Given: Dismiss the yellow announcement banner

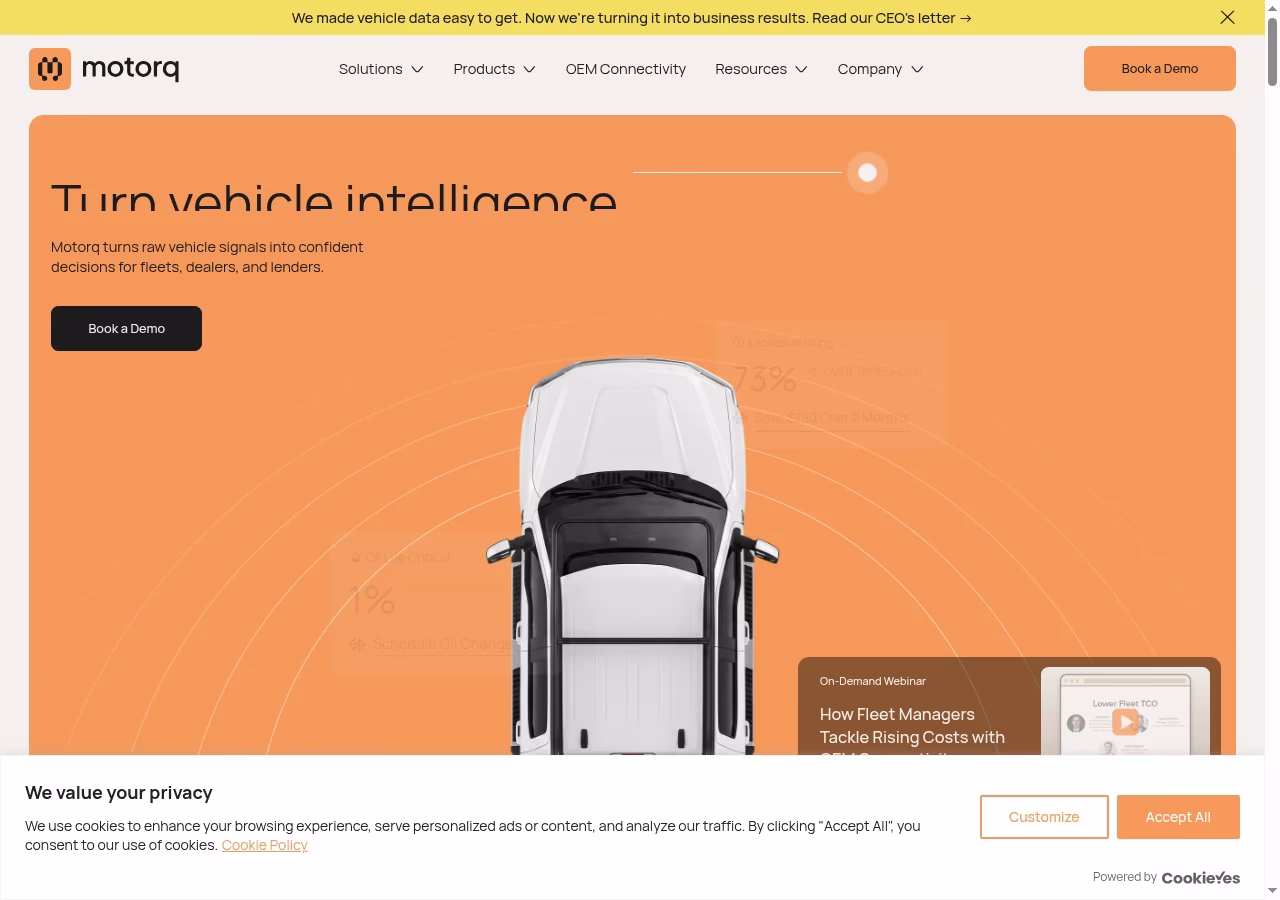Looking at the screenshot, I should [x=1227, y=17].
